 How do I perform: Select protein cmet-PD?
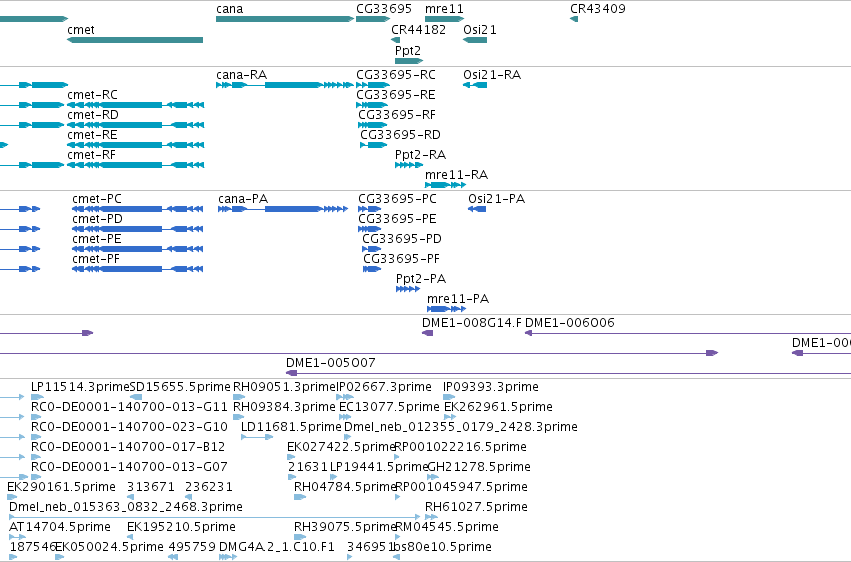[x=138, y=229]
